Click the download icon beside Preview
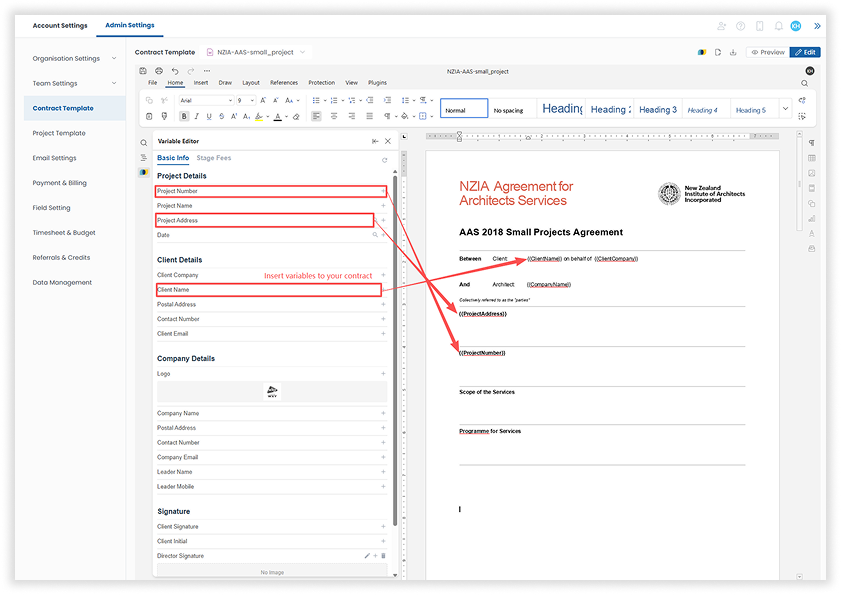This screenshot has width=841, height=595. point(733,52)
